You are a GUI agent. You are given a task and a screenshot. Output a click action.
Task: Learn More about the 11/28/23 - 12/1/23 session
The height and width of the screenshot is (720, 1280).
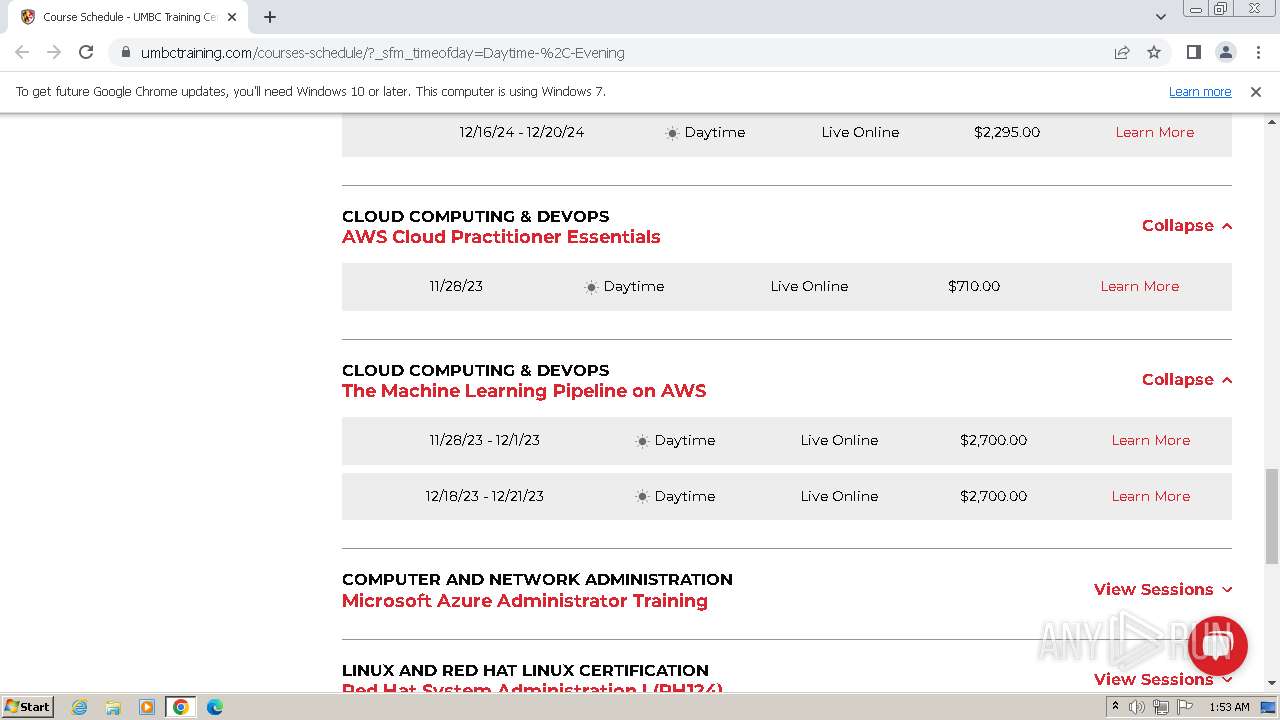[x=1150, y=440]
